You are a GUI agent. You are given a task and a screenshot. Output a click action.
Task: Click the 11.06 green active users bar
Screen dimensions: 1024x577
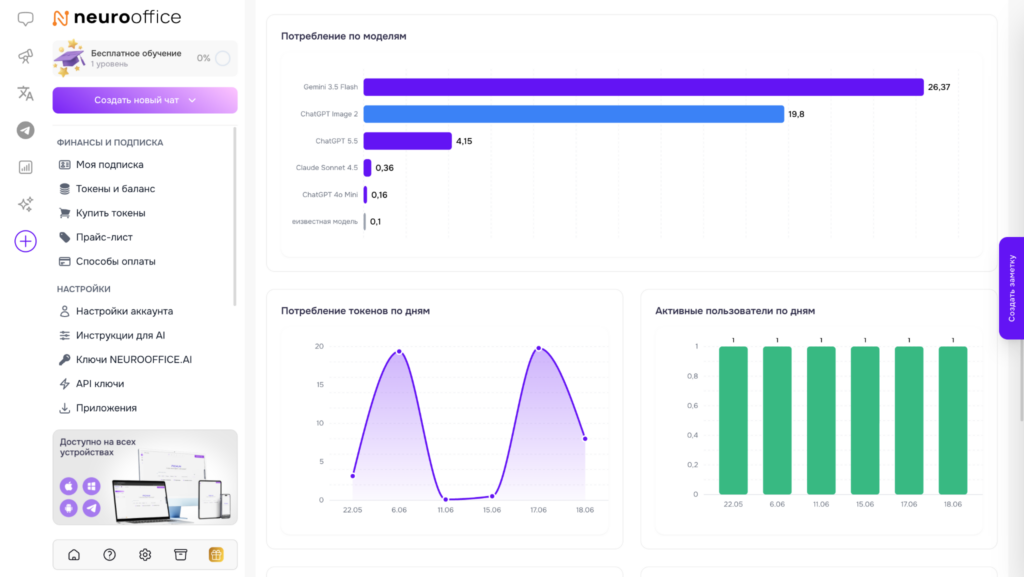pos(821,420)
